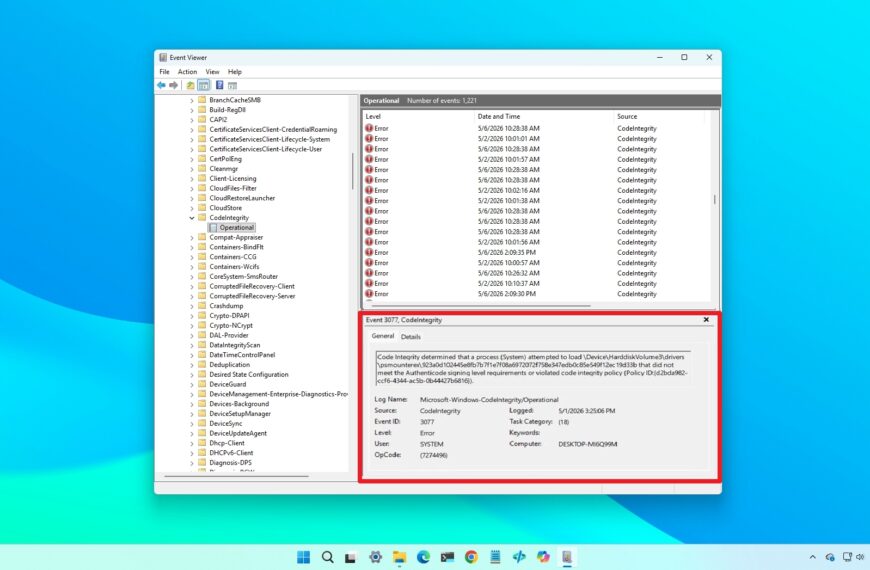The image size is (870, 570).
Task: Click the CodeIntegrity folder icon
Action: tap(202, 218)
